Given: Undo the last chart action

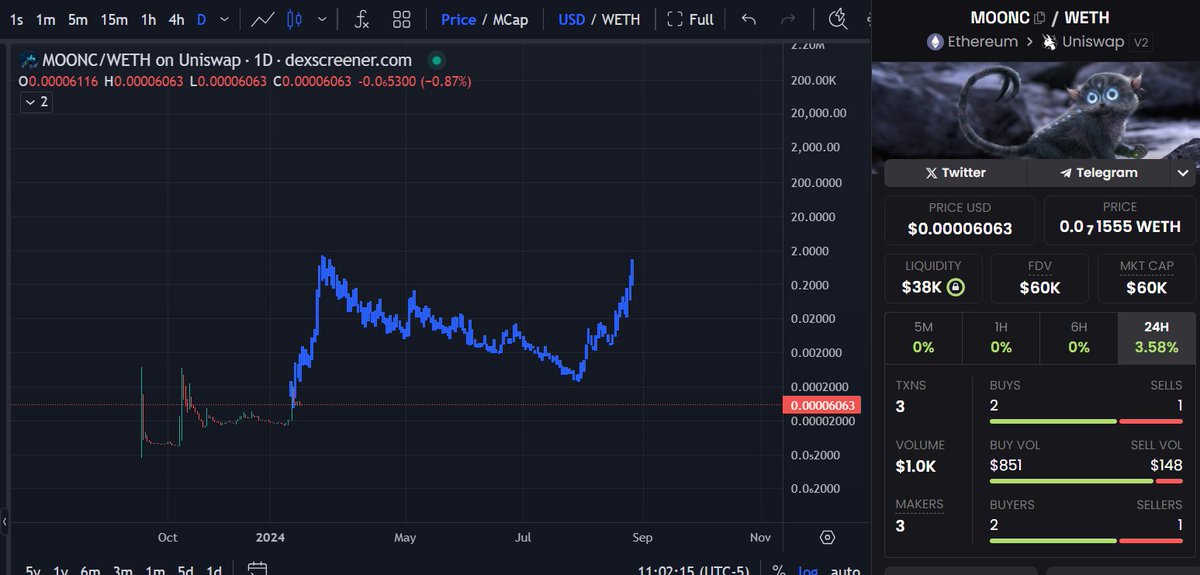Looking at the screenshot, I should pyautogui.click(x=749, y=19).
